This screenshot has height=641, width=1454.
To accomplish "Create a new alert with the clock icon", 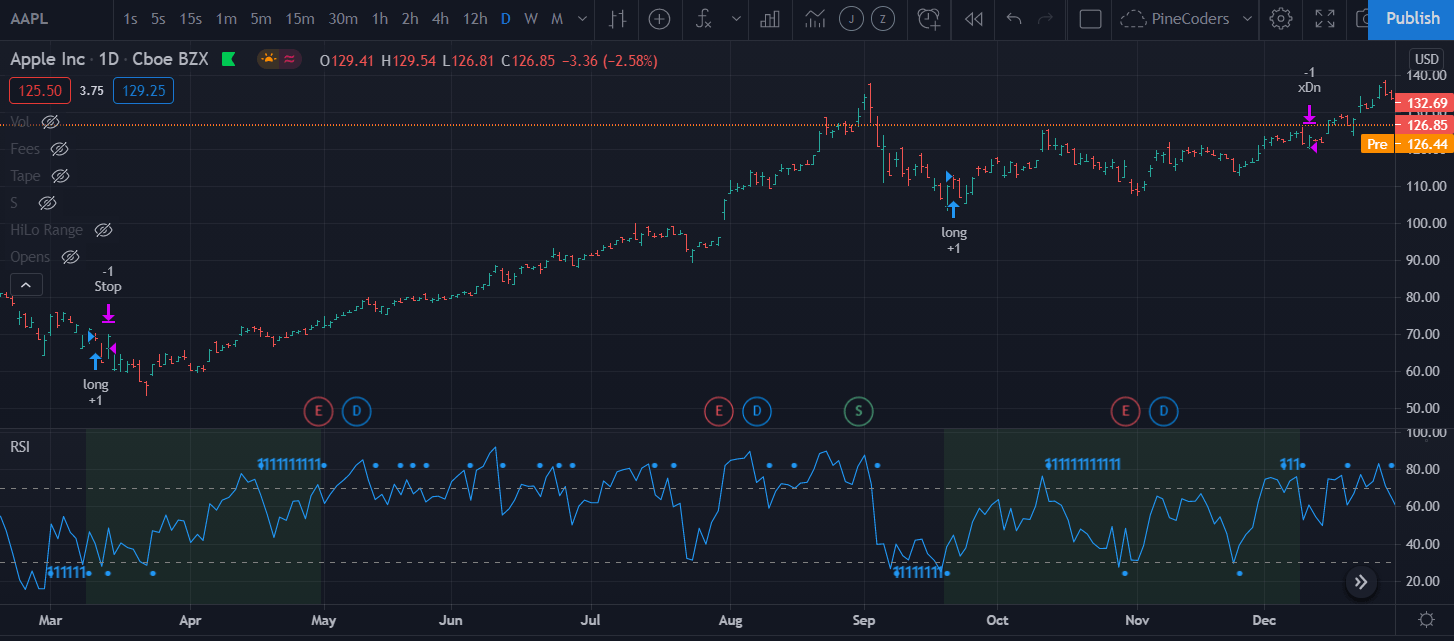I will 928,20.
